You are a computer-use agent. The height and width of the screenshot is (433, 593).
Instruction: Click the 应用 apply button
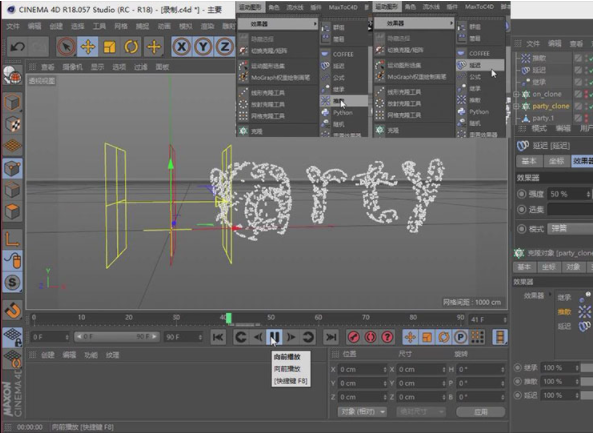tap(480, 412)
